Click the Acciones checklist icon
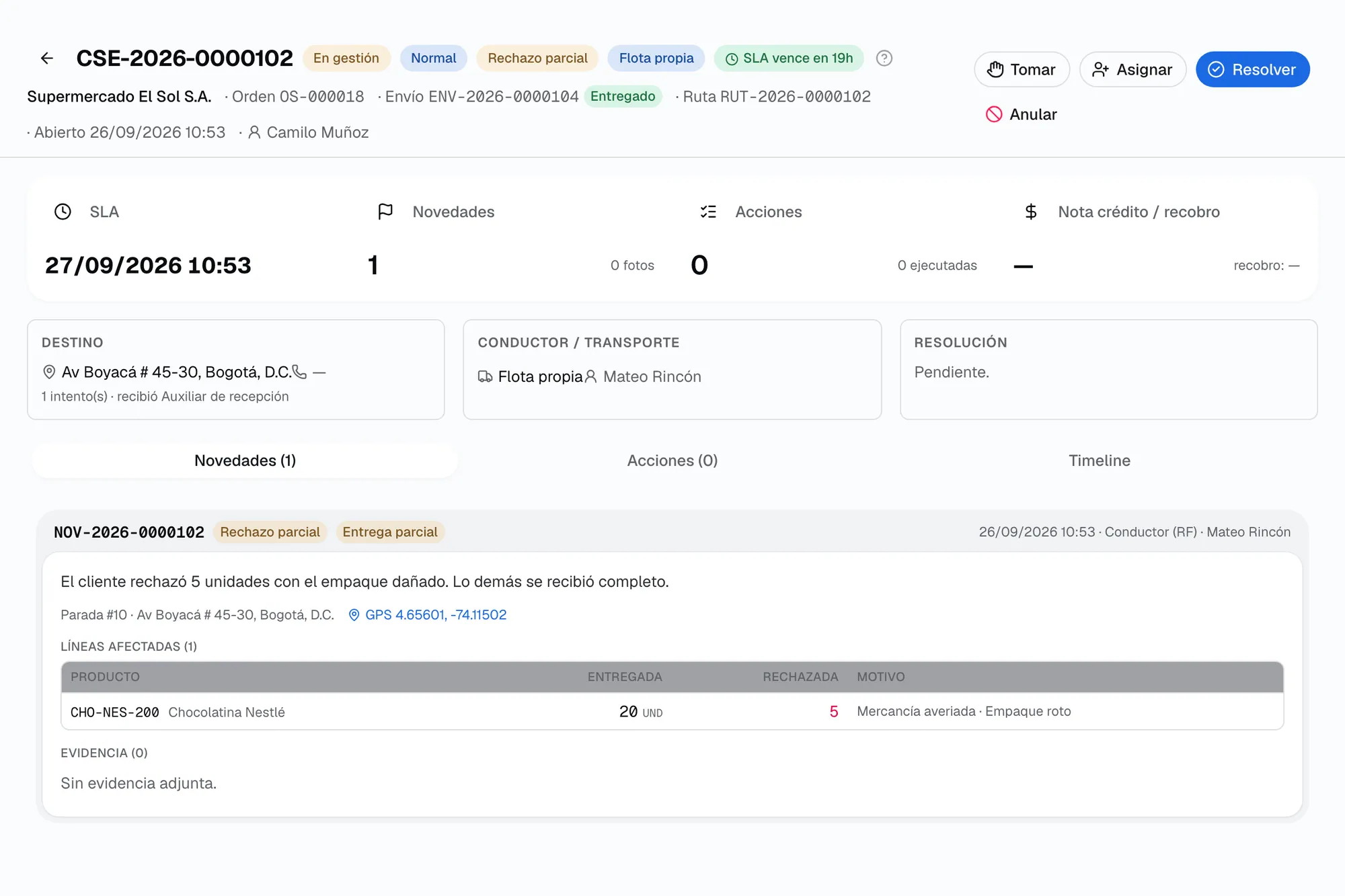The height and width of the screenshot is (896, 1345). (708, 212)
